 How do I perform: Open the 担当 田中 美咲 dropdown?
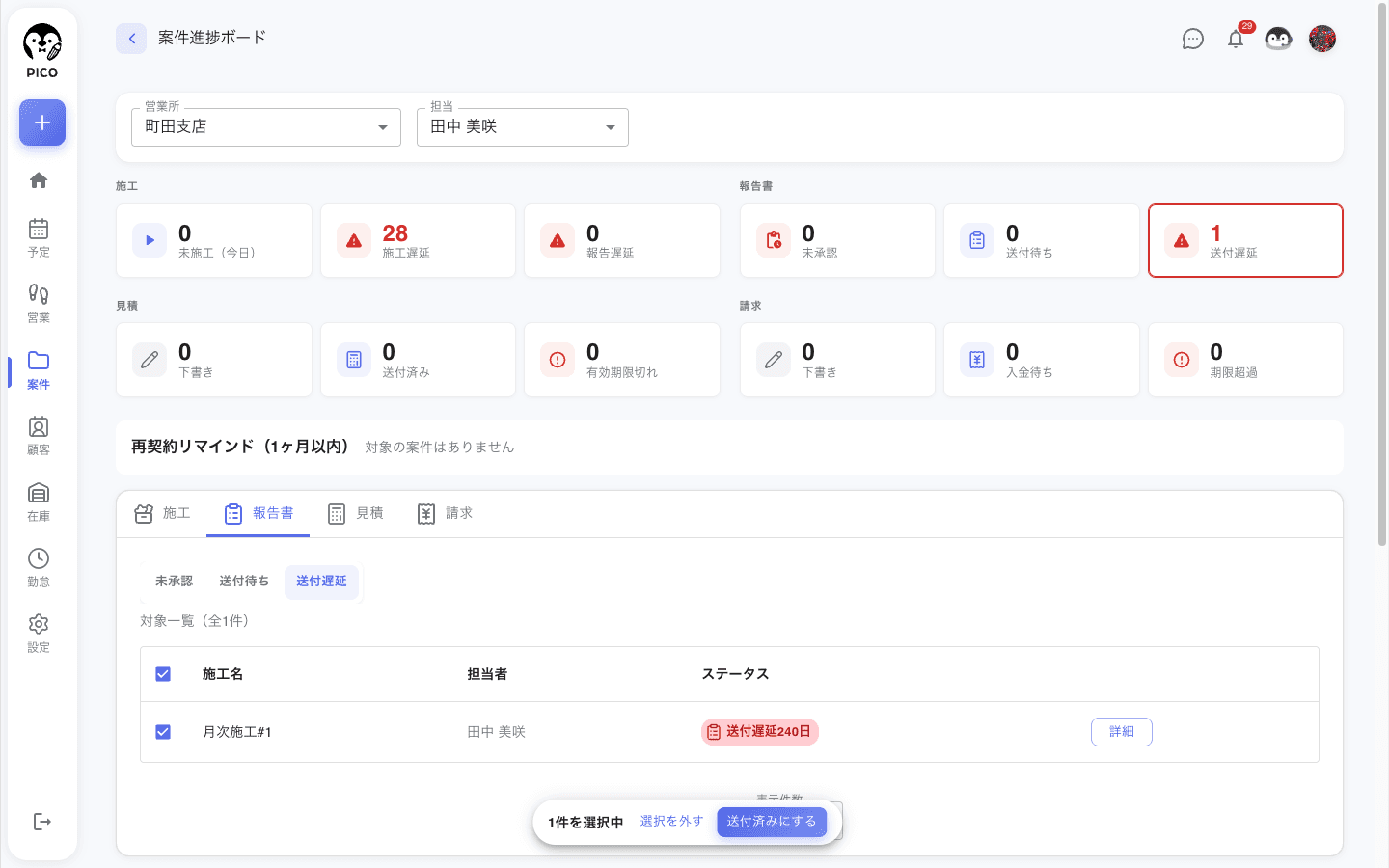click(x=523, y=127)
